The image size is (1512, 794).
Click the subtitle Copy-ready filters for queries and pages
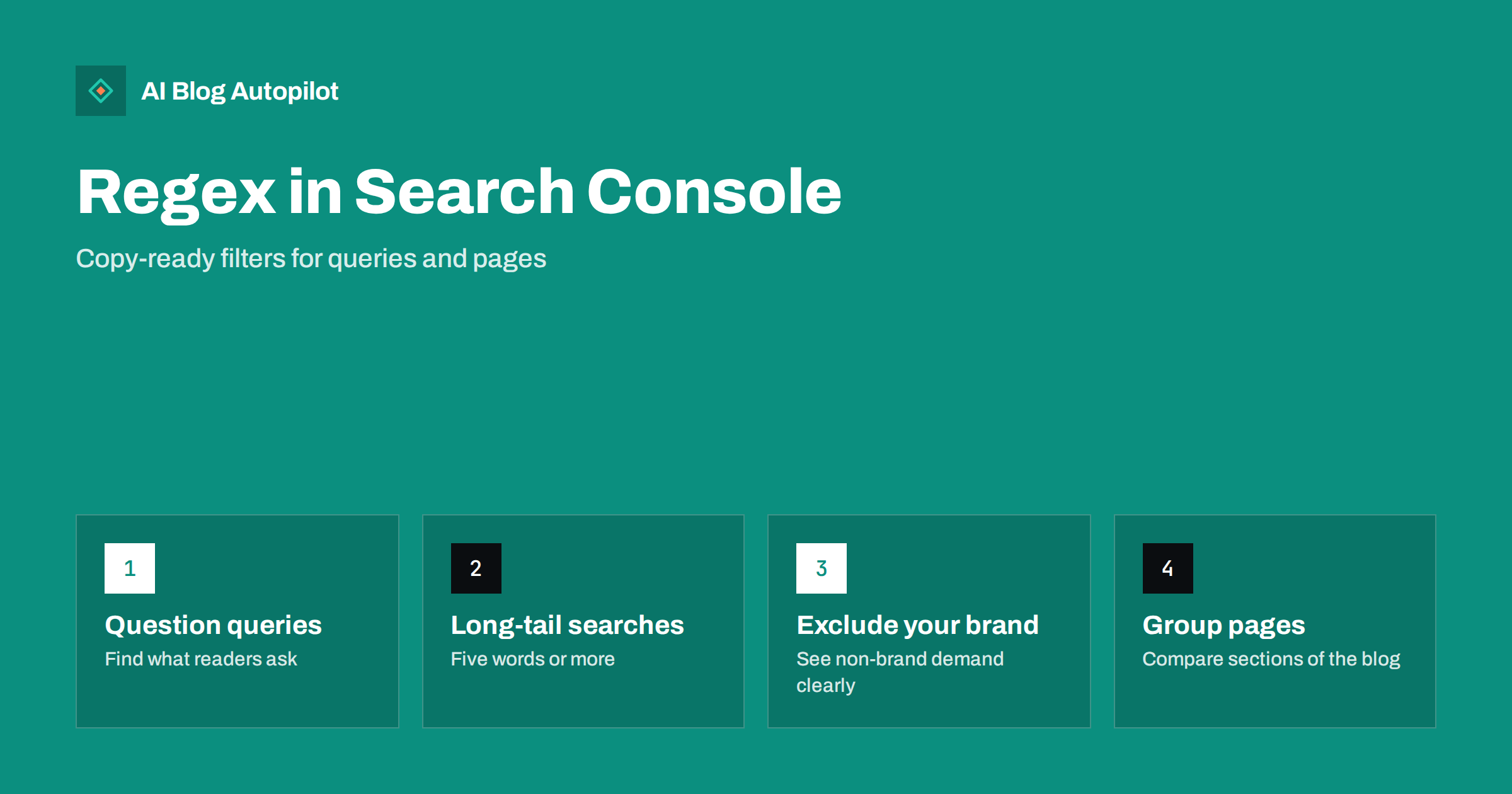[x=311, y=258]
